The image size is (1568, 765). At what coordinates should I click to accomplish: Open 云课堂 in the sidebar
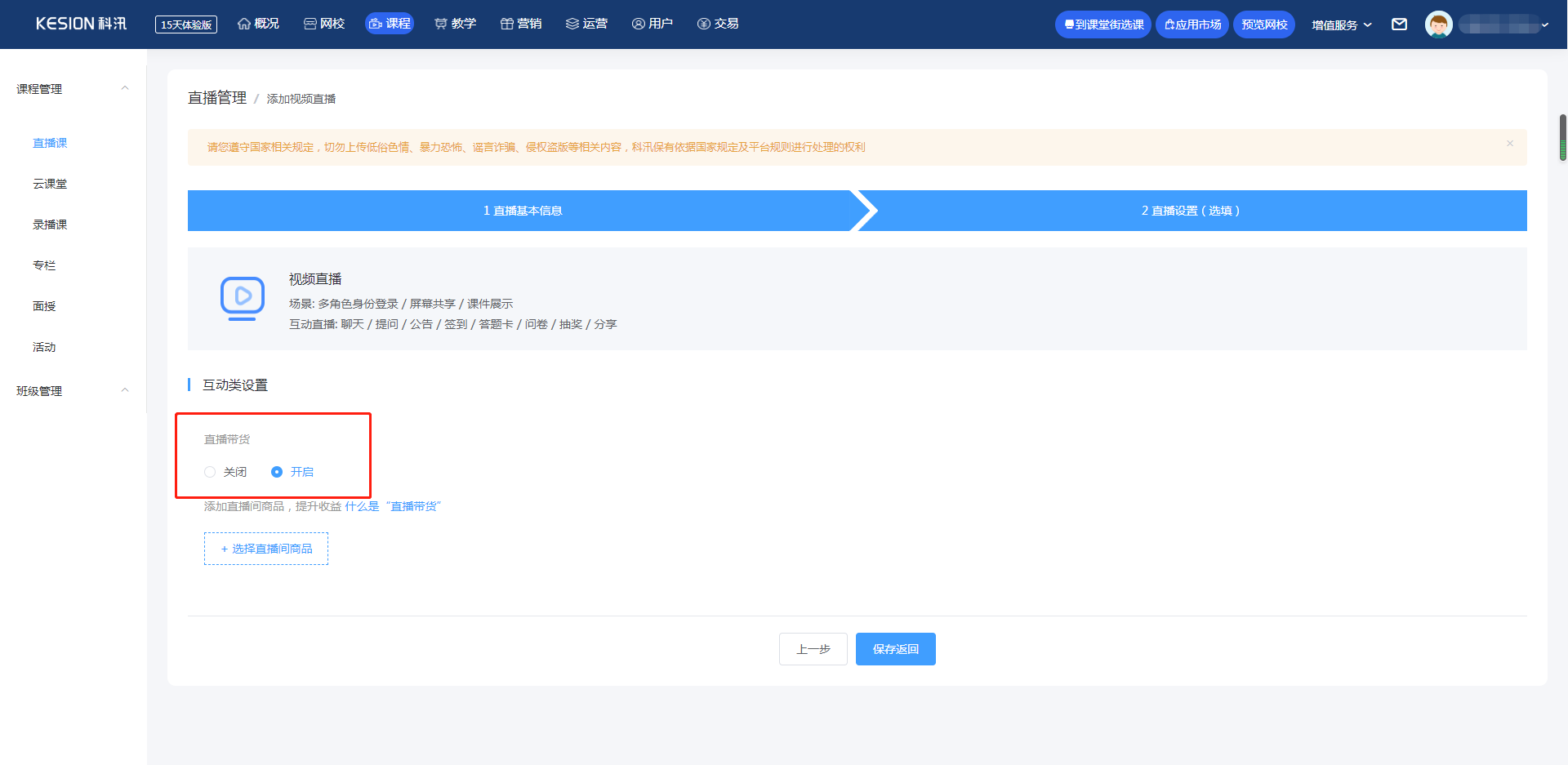(50, 184)
